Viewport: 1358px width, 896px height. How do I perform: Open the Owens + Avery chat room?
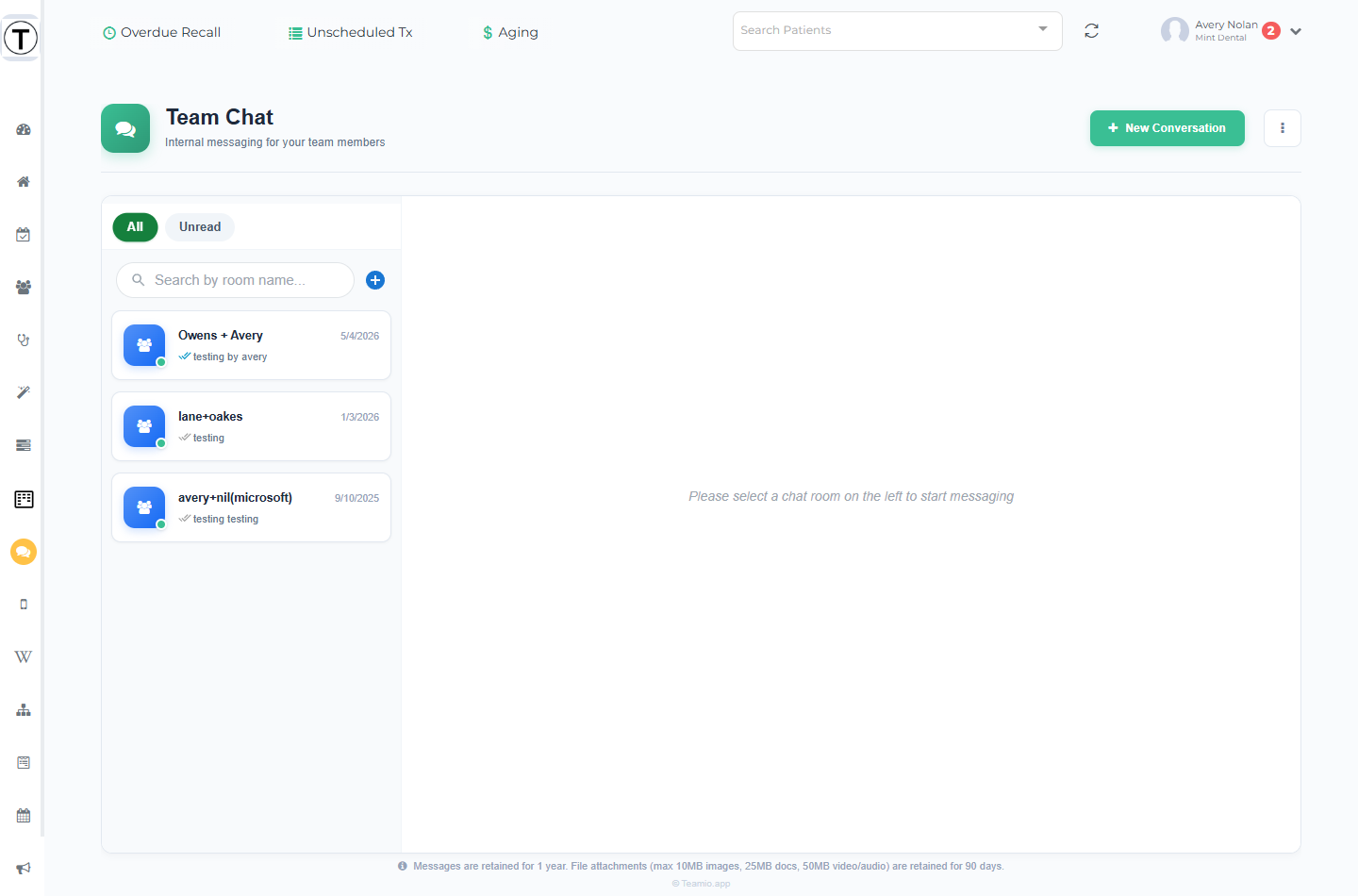[x=251, y=345]
